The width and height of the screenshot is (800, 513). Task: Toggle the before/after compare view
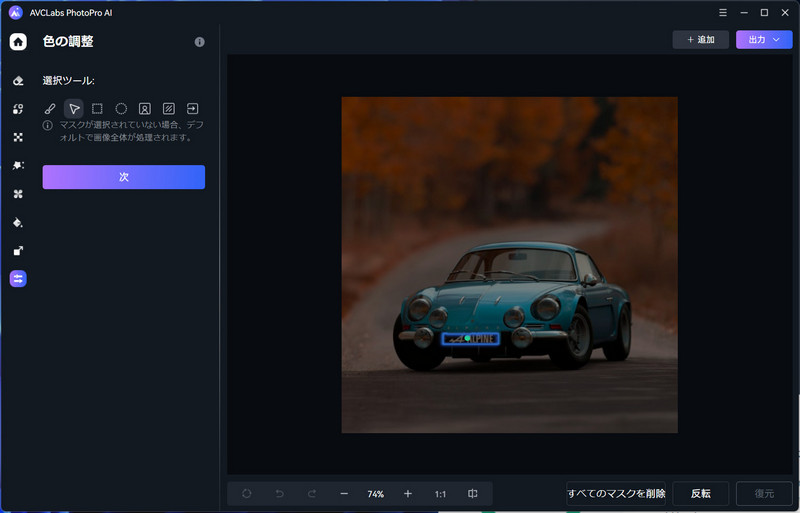click(473, 494)
